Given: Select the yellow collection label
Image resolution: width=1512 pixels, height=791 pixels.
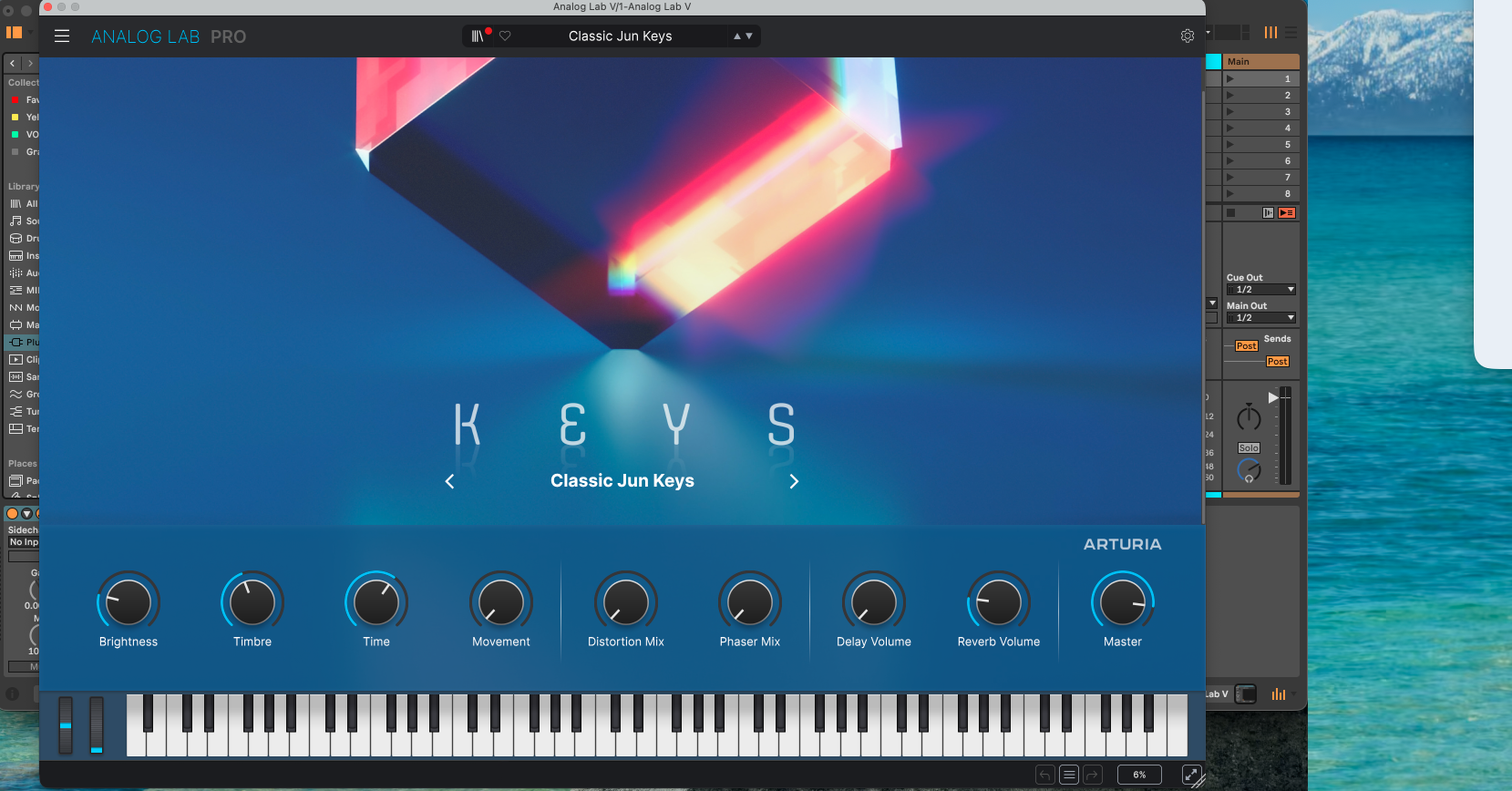Looking at the screenshot, I should tap(15, 118).
